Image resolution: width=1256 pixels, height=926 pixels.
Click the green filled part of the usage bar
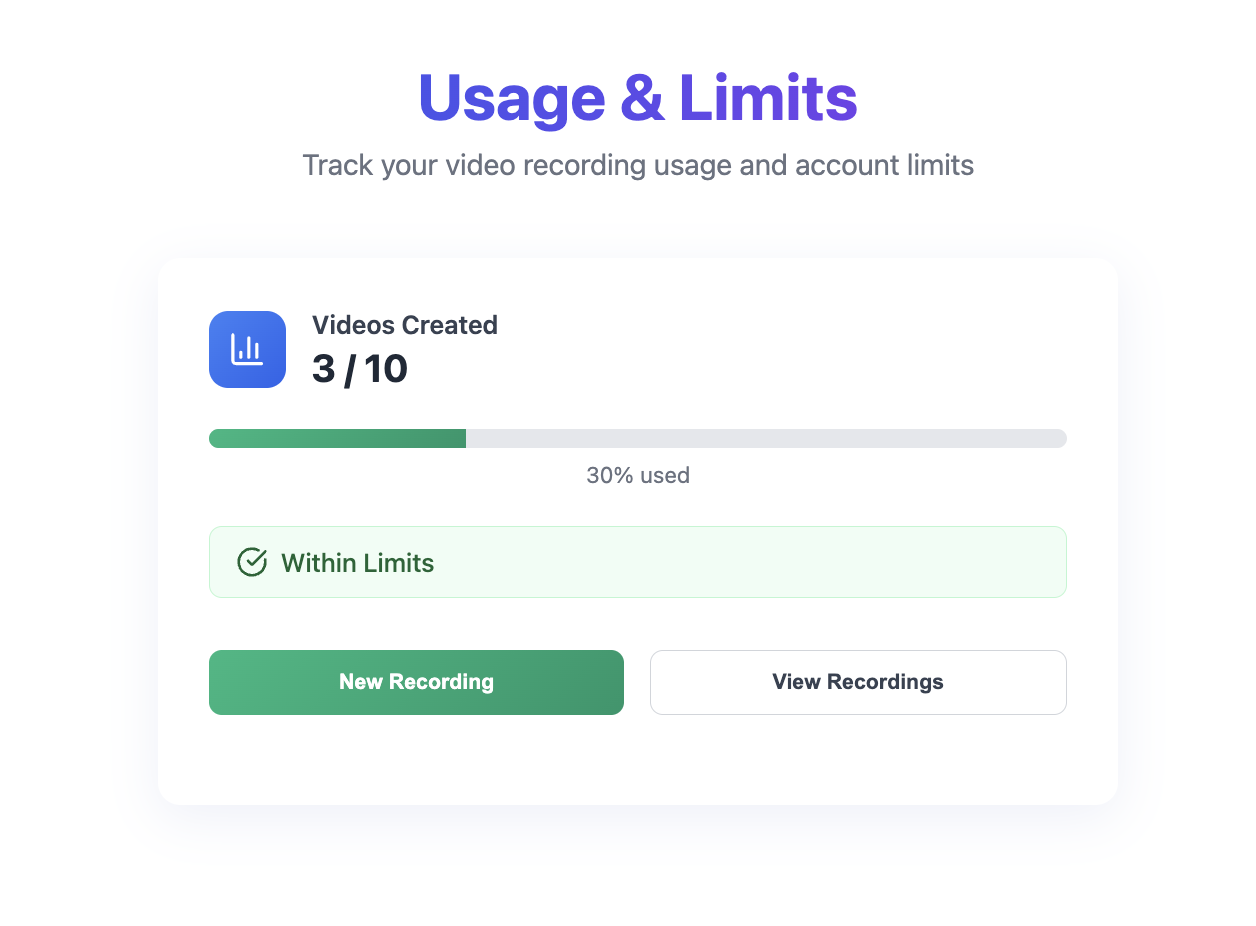(337, 438)
